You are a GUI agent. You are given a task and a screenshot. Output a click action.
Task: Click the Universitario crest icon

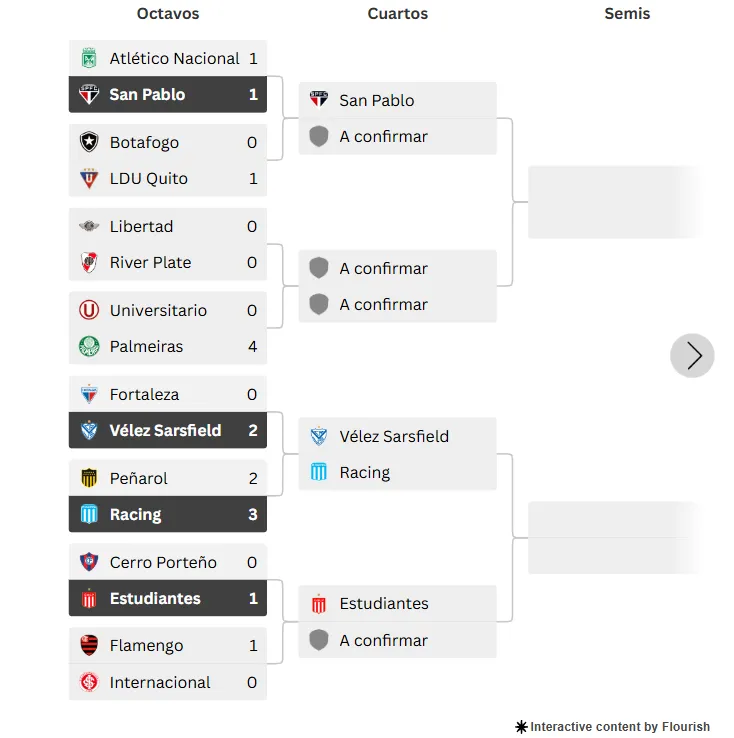89,310
